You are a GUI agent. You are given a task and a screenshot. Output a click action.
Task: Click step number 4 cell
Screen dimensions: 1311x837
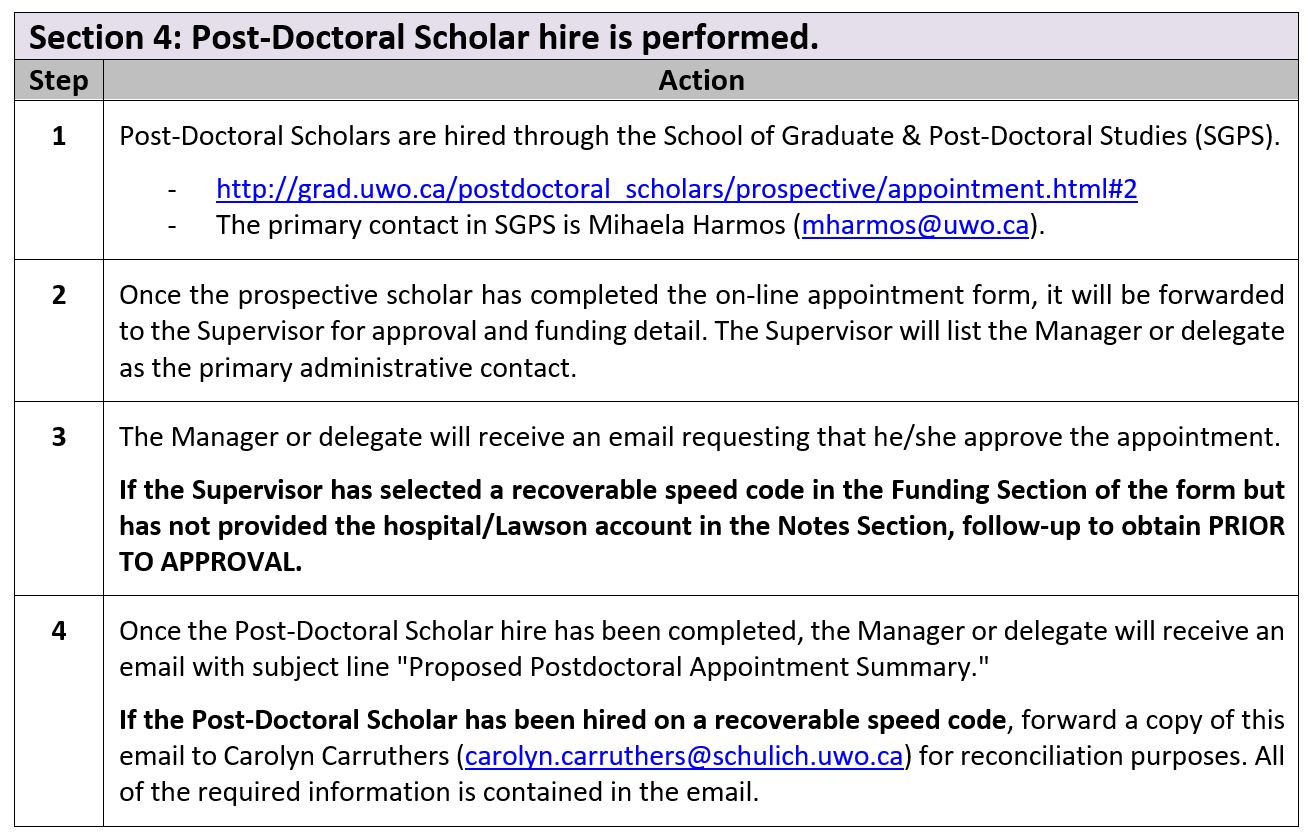[59, 631]
